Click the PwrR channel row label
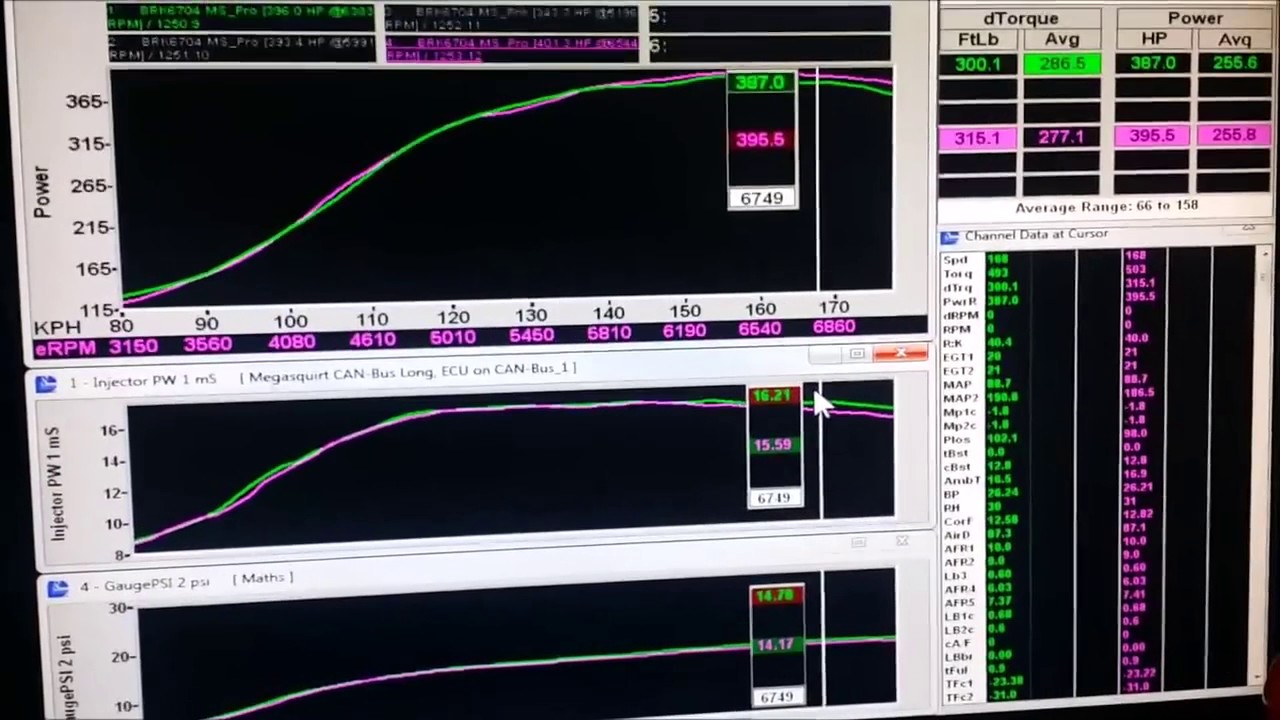Image resolution: width=1280 pixels, height=720 pixels. 958,301
